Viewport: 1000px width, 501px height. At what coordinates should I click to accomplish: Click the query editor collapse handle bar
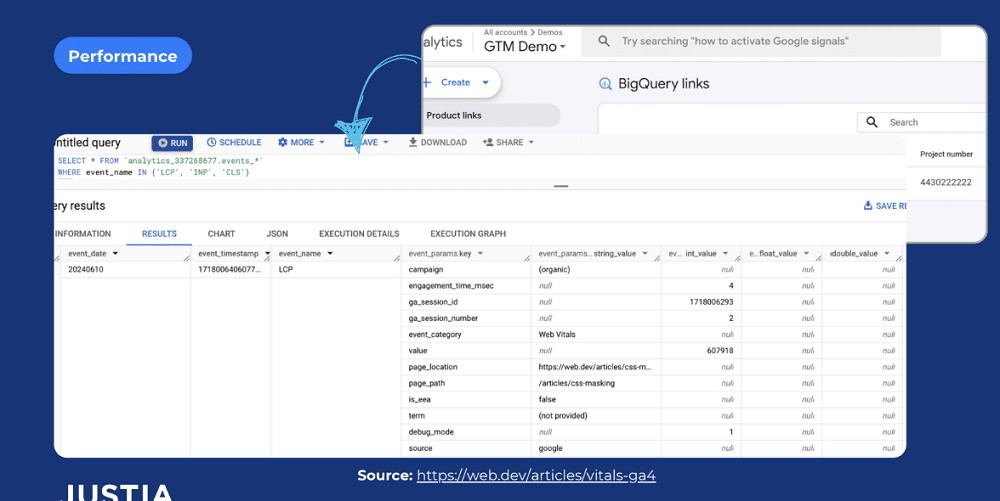[561, 186]
